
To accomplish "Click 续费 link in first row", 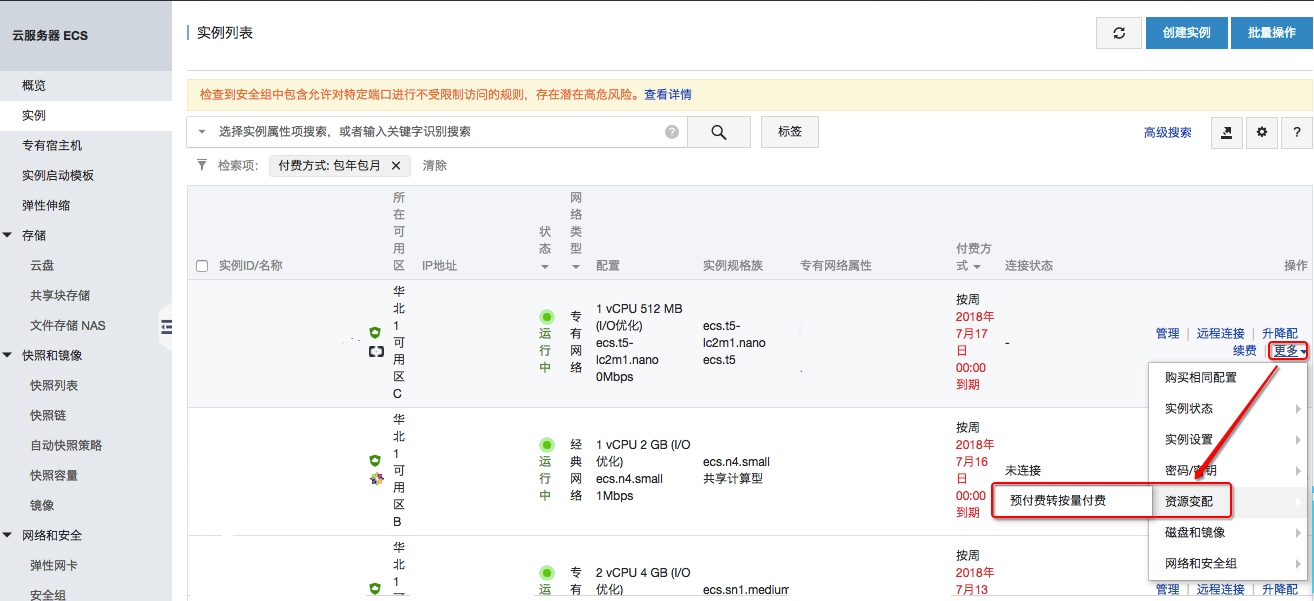I will tap(1244, 351).
